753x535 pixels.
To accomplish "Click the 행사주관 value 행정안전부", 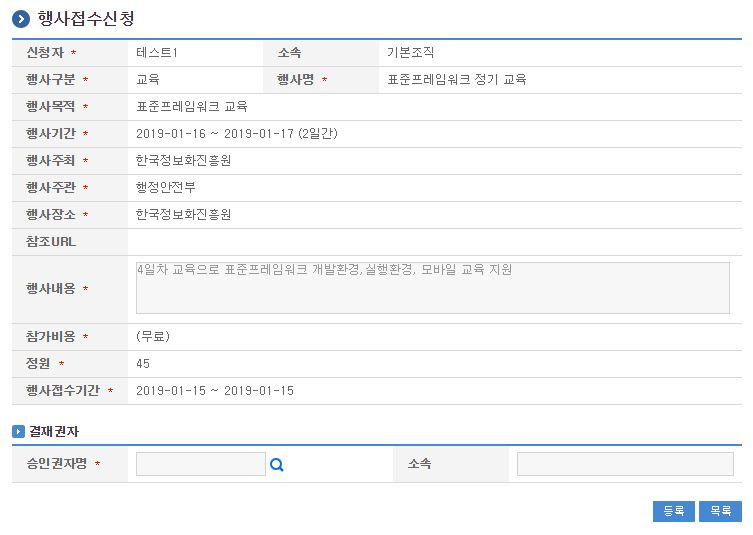I will [166, 187].
